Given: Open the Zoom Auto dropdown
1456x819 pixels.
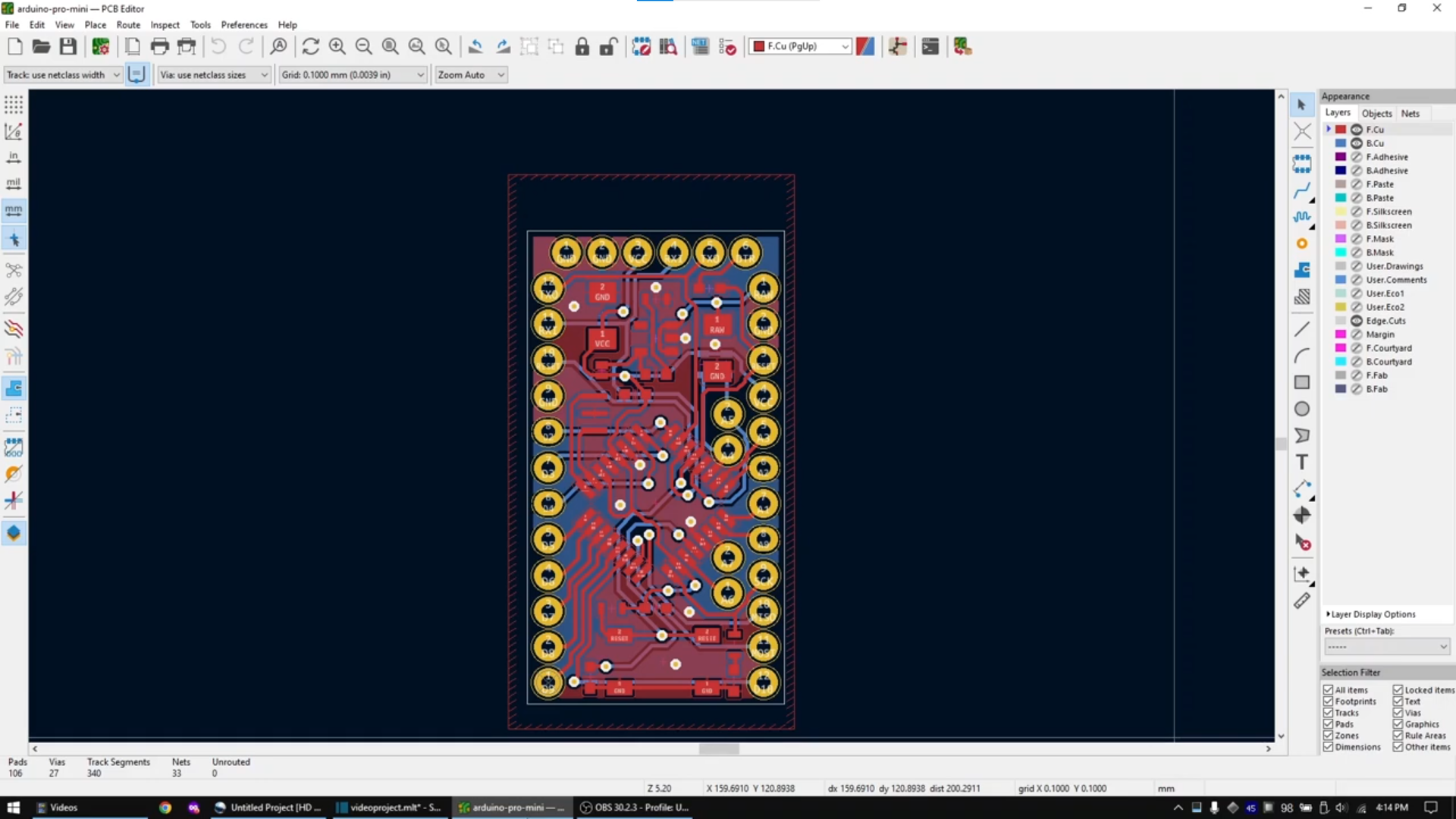Looking at the screenshot, I should coord(471,75).
